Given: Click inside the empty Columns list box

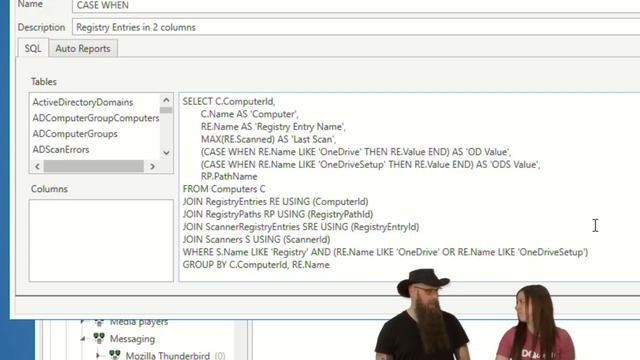Looking at the screenshot, I should tap(101, 240).
